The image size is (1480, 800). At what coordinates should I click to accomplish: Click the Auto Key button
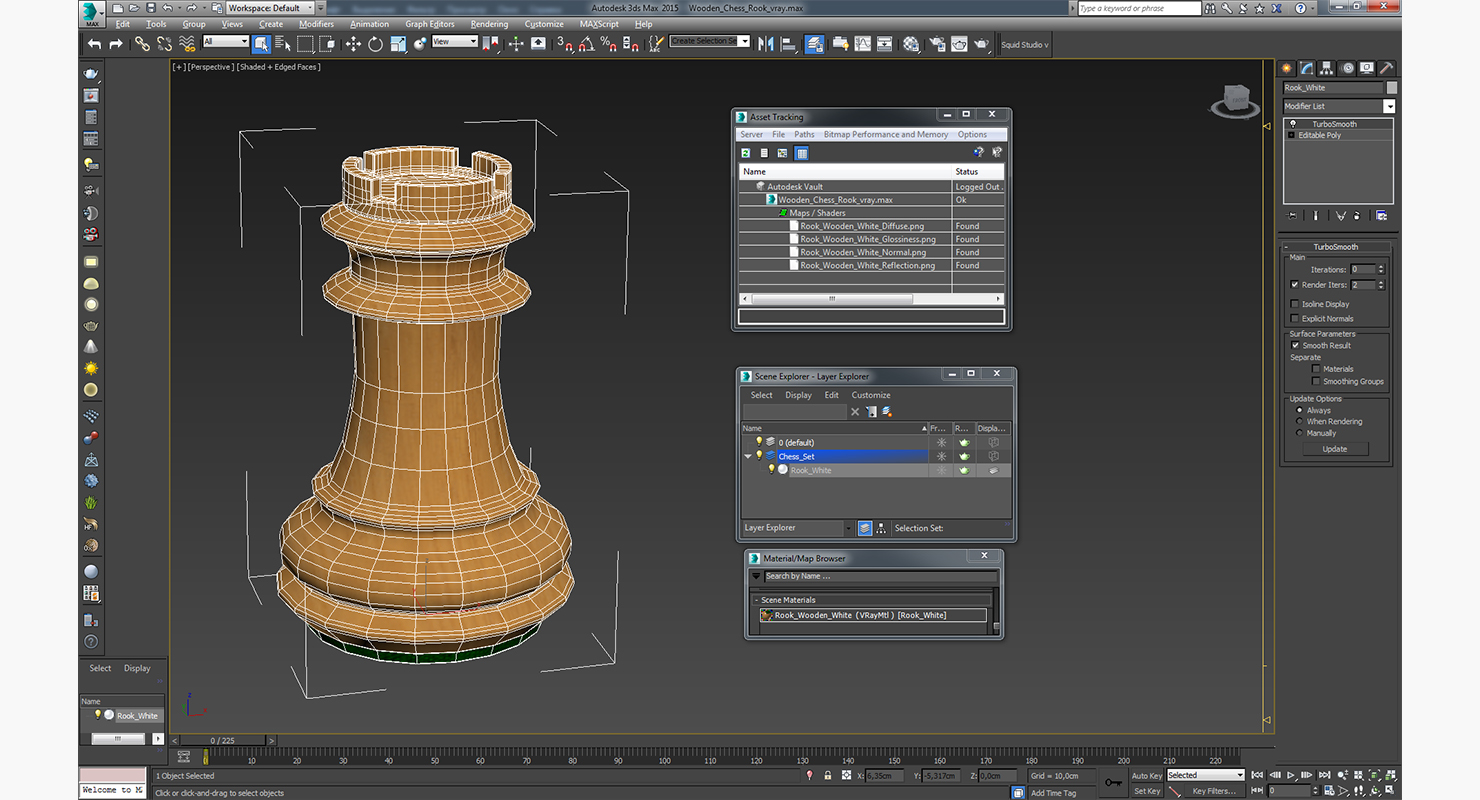pos(1147,776)
